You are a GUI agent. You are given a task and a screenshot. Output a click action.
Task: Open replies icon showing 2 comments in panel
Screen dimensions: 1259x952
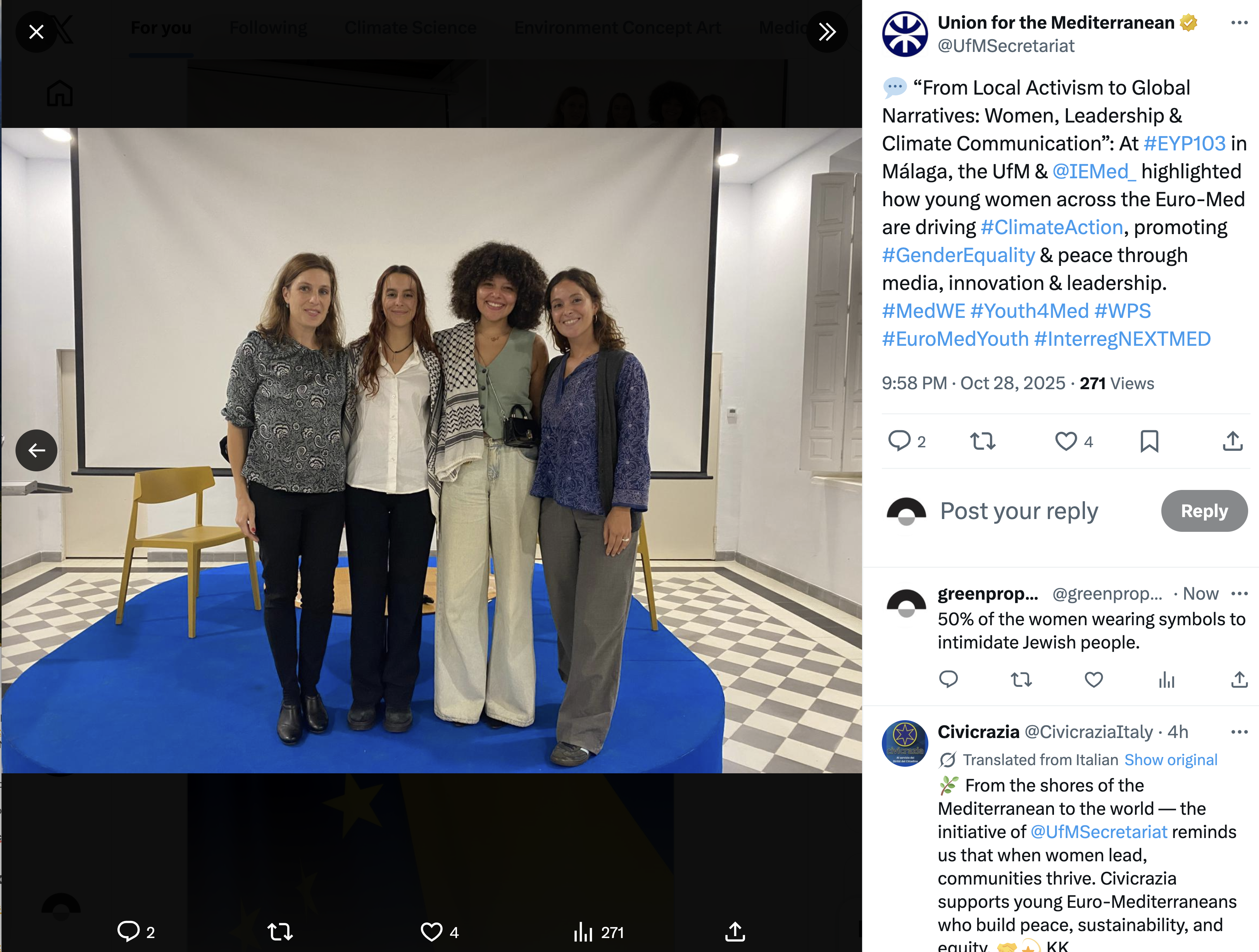click(x=899, y=442)
